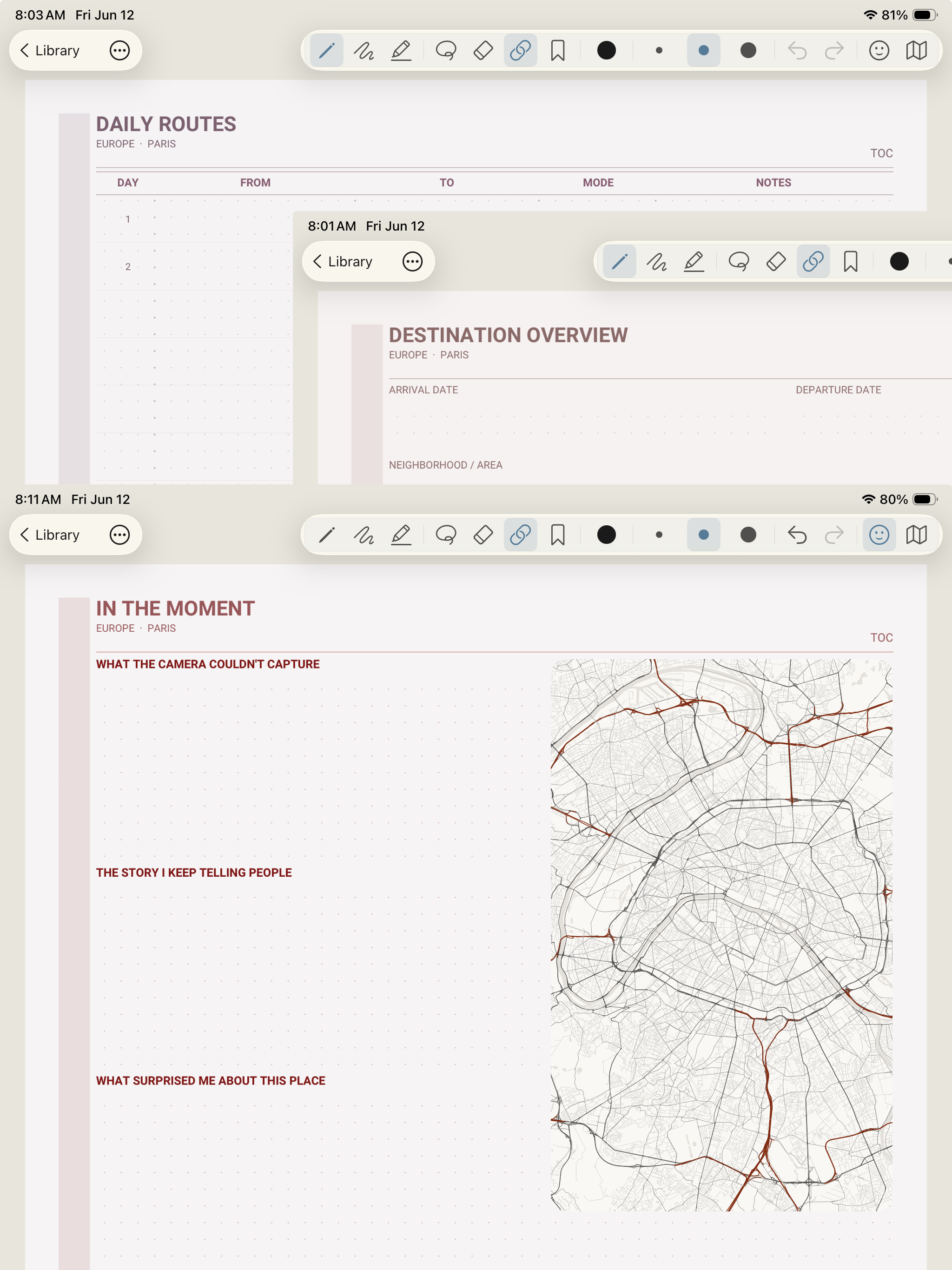The image size is (952, 1270).
Task: Undo in the Daily Routes toolbar
Action: tap(797, 51)
